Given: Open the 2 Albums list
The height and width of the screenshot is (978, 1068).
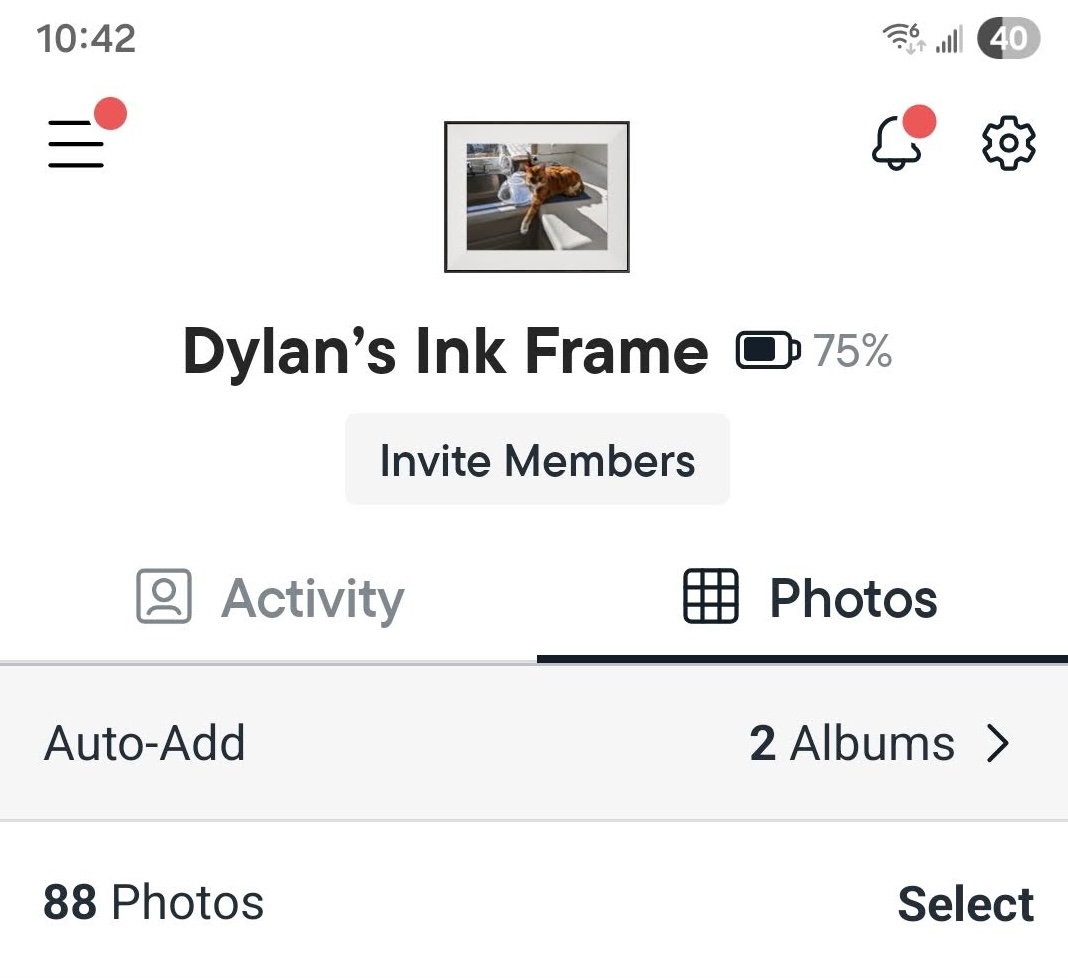Looking at the screenshot, I should 852,744.
